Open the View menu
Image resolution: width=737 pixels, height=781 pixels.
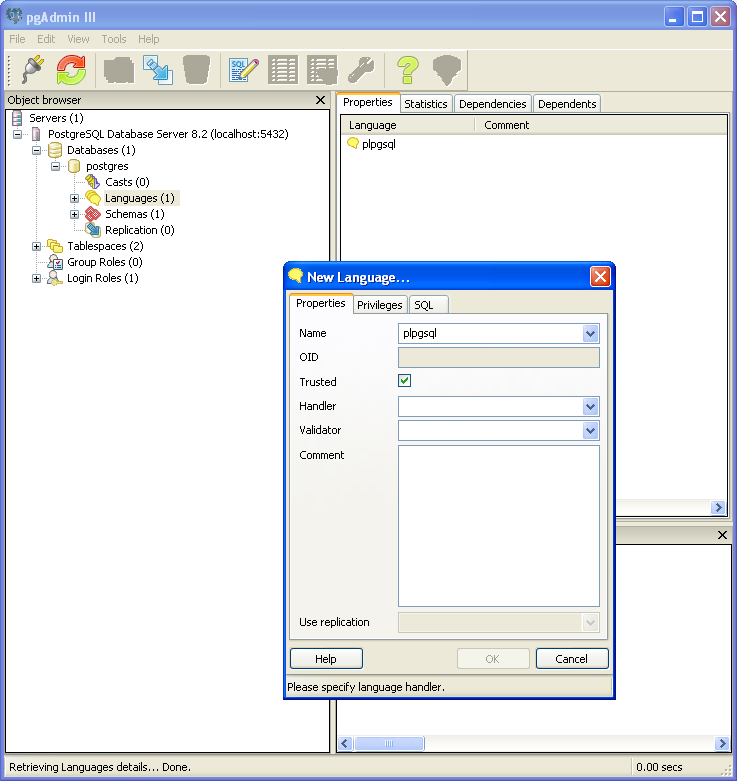coord(78,39)
